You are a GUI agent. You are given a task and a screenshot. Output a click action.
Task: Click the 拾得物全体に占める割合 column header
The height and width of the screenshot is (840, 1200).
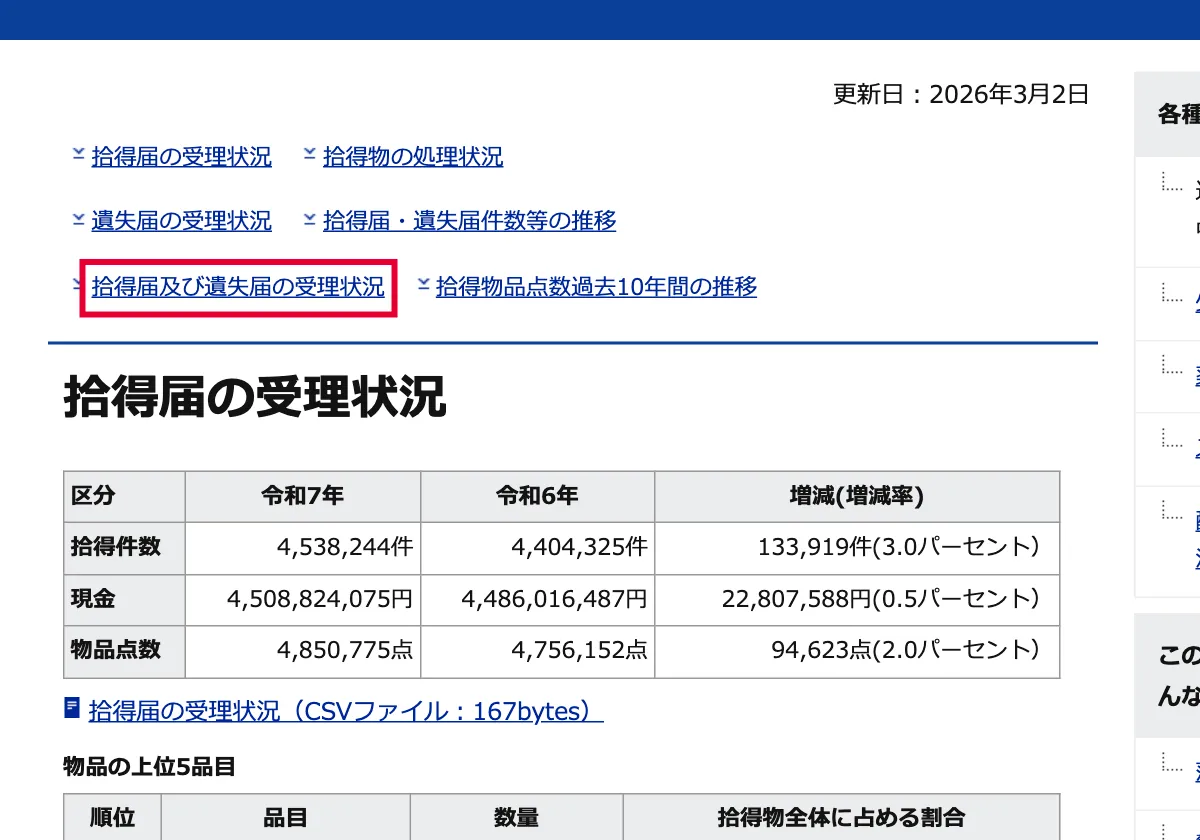(x=842, y=818)
